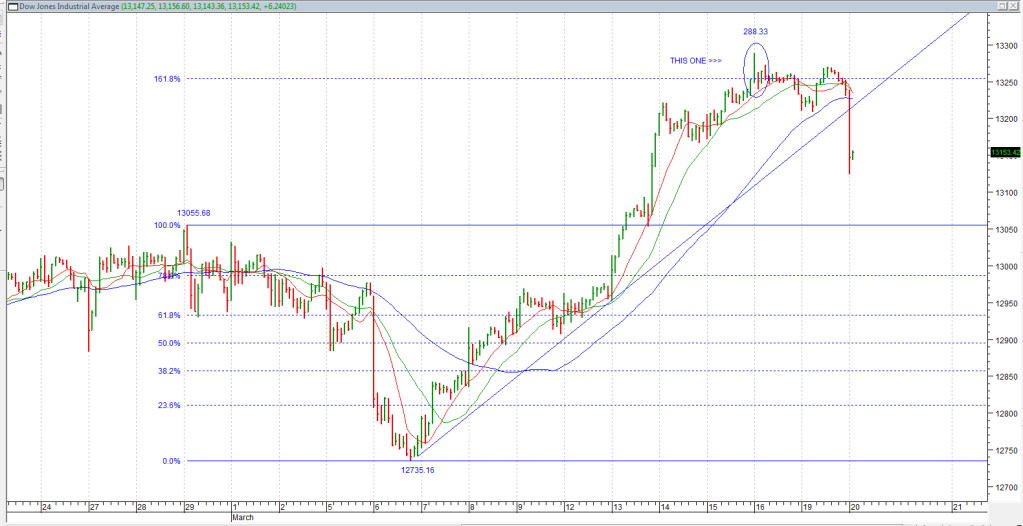Click the 13300 price axis label
Viewport: 1023px width, 526px height.
1005,46
